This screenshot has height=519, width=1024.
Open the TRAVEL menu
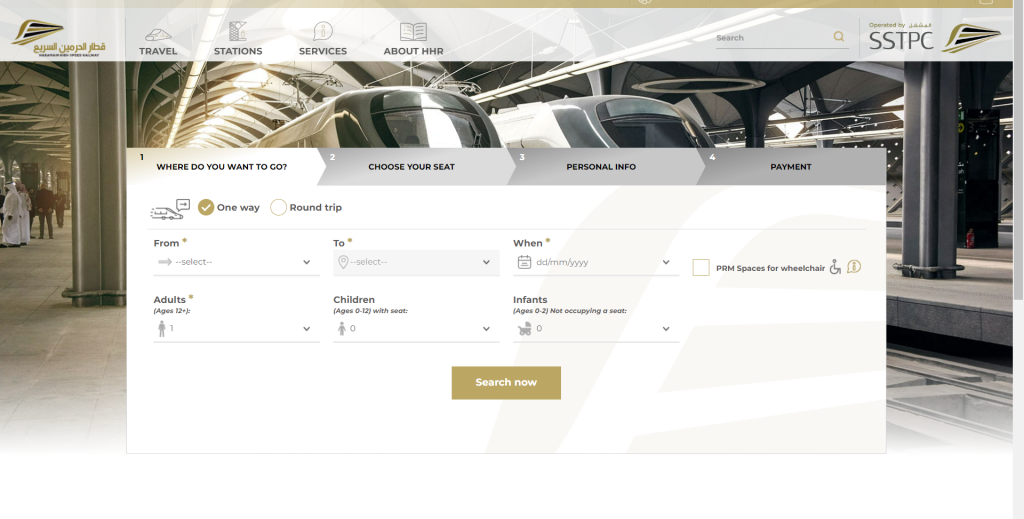coord(158,51)
